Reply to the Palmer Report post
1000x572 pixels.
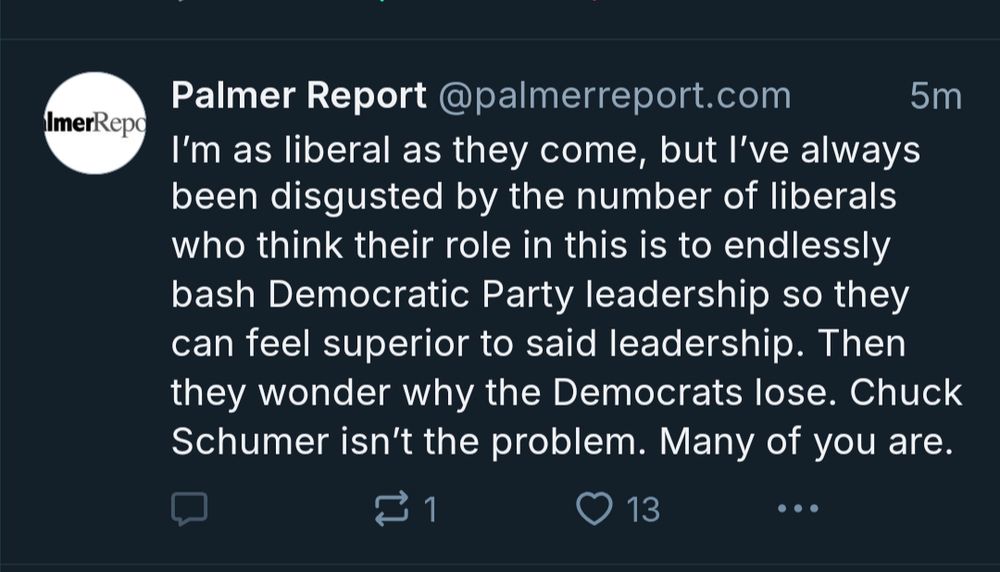click(189, 509)
